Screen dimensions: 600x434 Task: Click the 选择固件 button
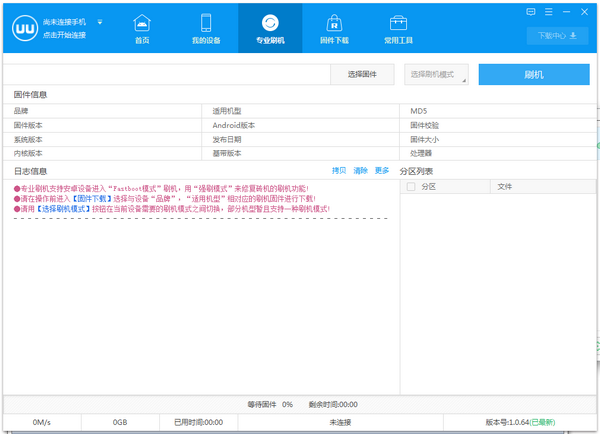click(362, 75)
